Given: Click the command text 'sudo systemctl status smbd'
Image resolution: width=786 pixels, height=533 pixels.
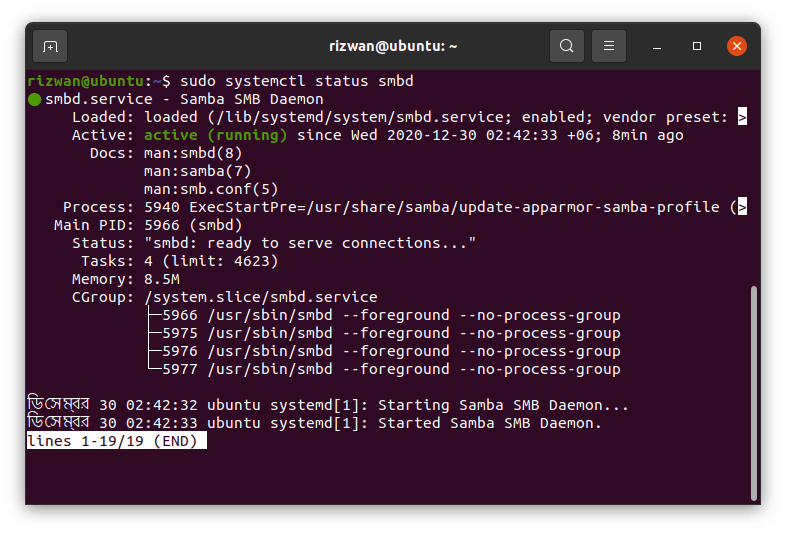Looking at the screenshot, I should [296, 81].
